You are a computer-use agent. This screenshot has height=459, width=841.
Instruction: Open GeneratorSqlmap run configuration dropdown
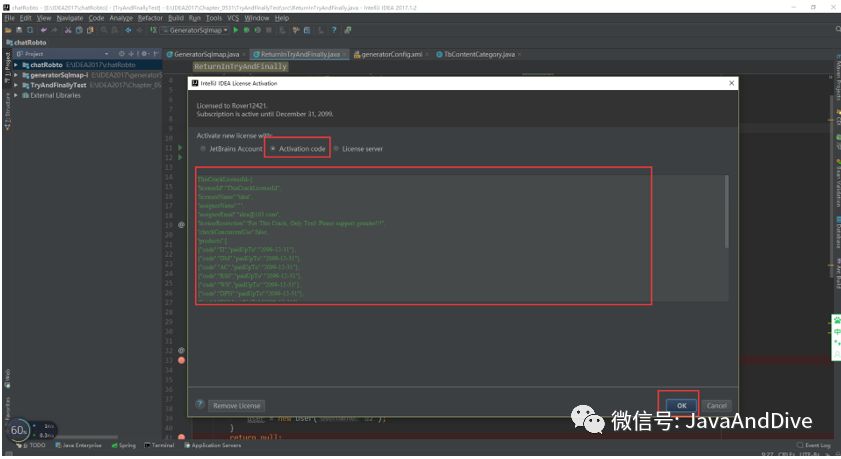pyautogui.click(x=196, y=30)
